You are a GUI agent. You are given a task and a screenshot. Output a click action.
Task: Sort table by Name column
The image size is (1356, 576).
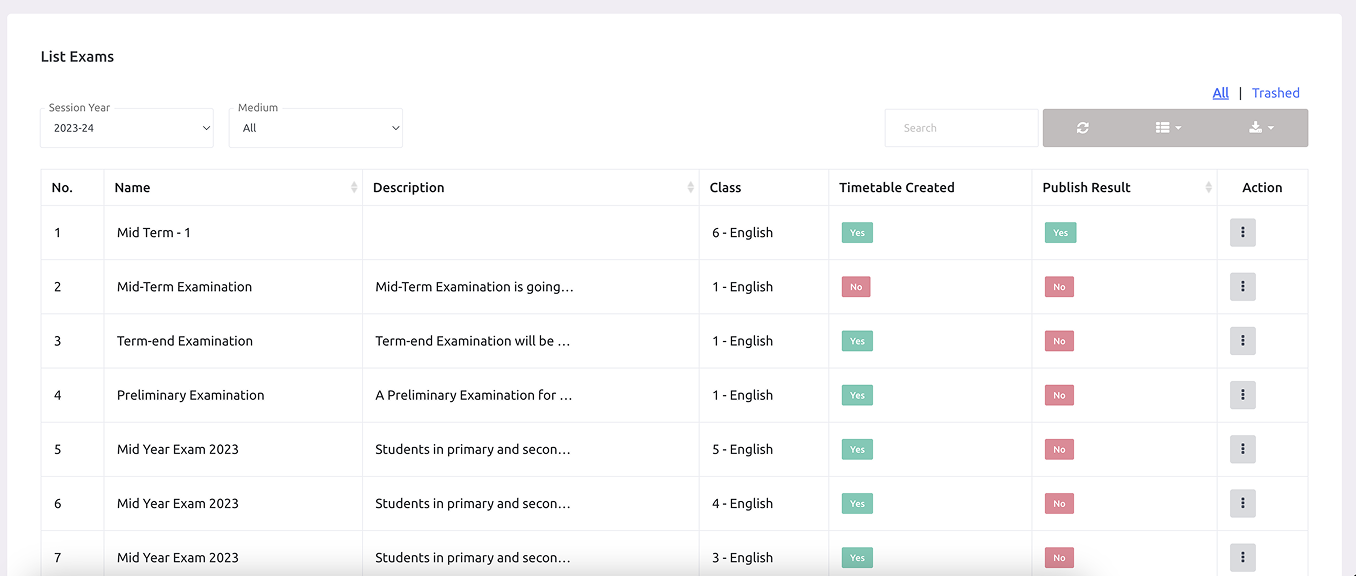[x=233, y=188]
